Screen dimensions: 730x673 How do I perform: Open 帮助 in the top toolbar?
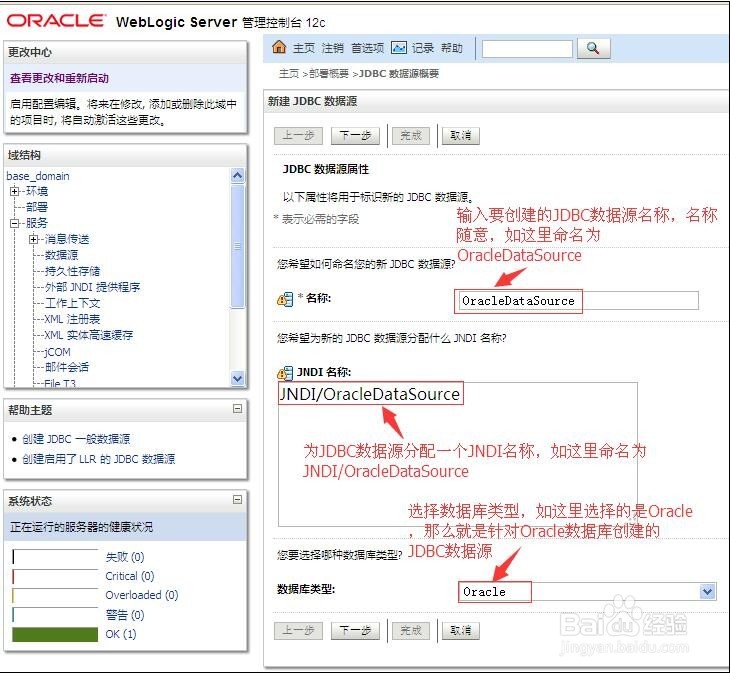pos(452,48)
